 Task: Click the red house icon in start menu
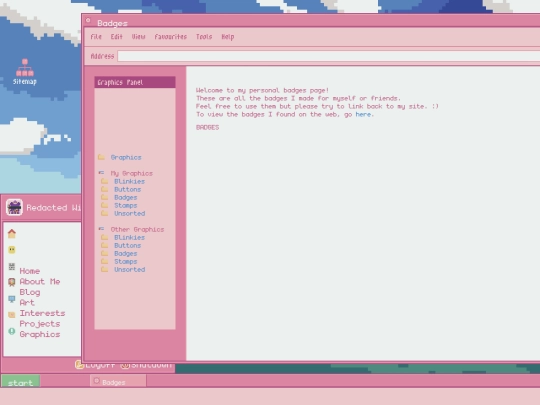12,234
